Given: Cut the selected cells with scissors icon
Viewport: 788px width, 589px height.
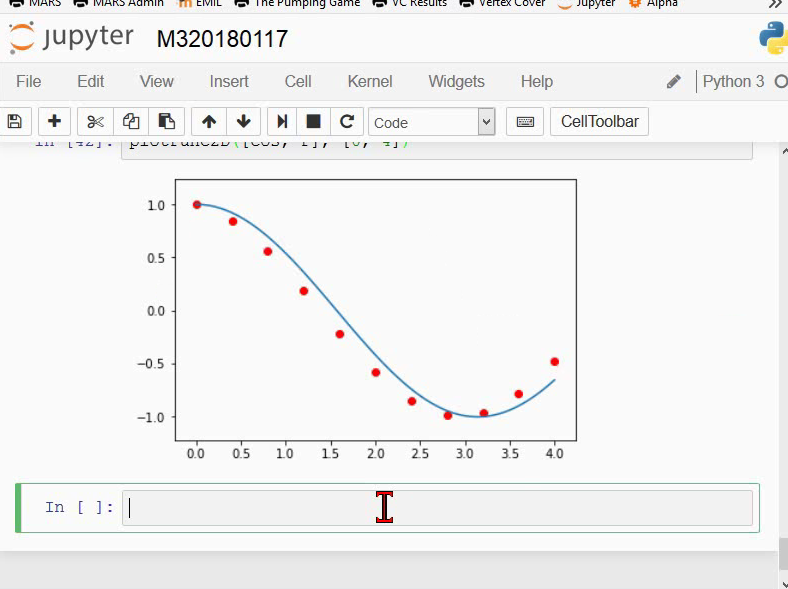Looking at the screenshot, I should click(x=95, y=122).
